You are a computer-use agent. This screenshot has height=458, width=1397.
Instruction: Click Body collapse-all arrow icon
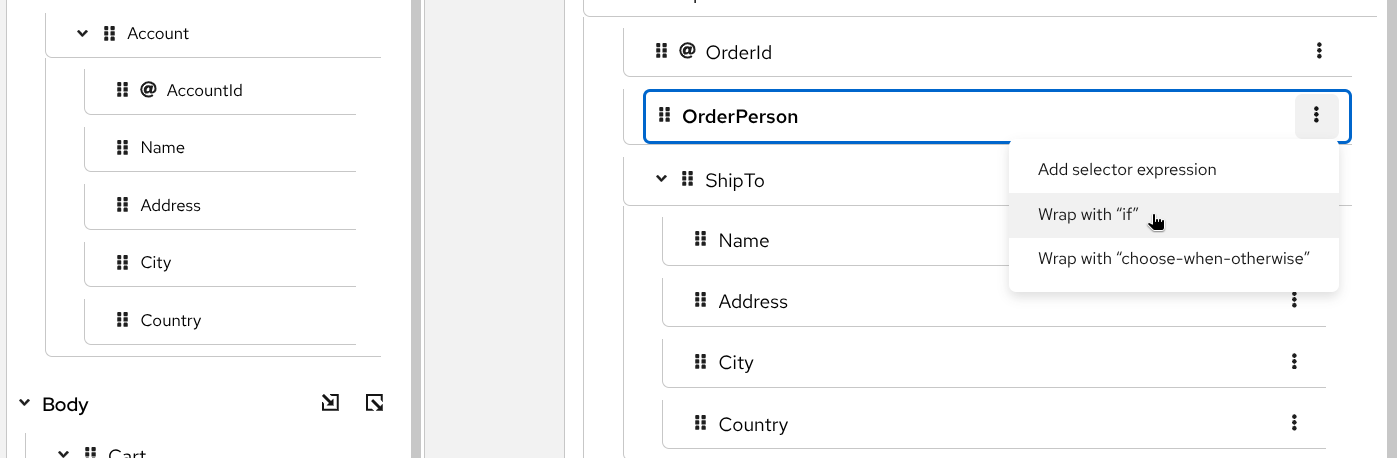click(x=374, y=403)
